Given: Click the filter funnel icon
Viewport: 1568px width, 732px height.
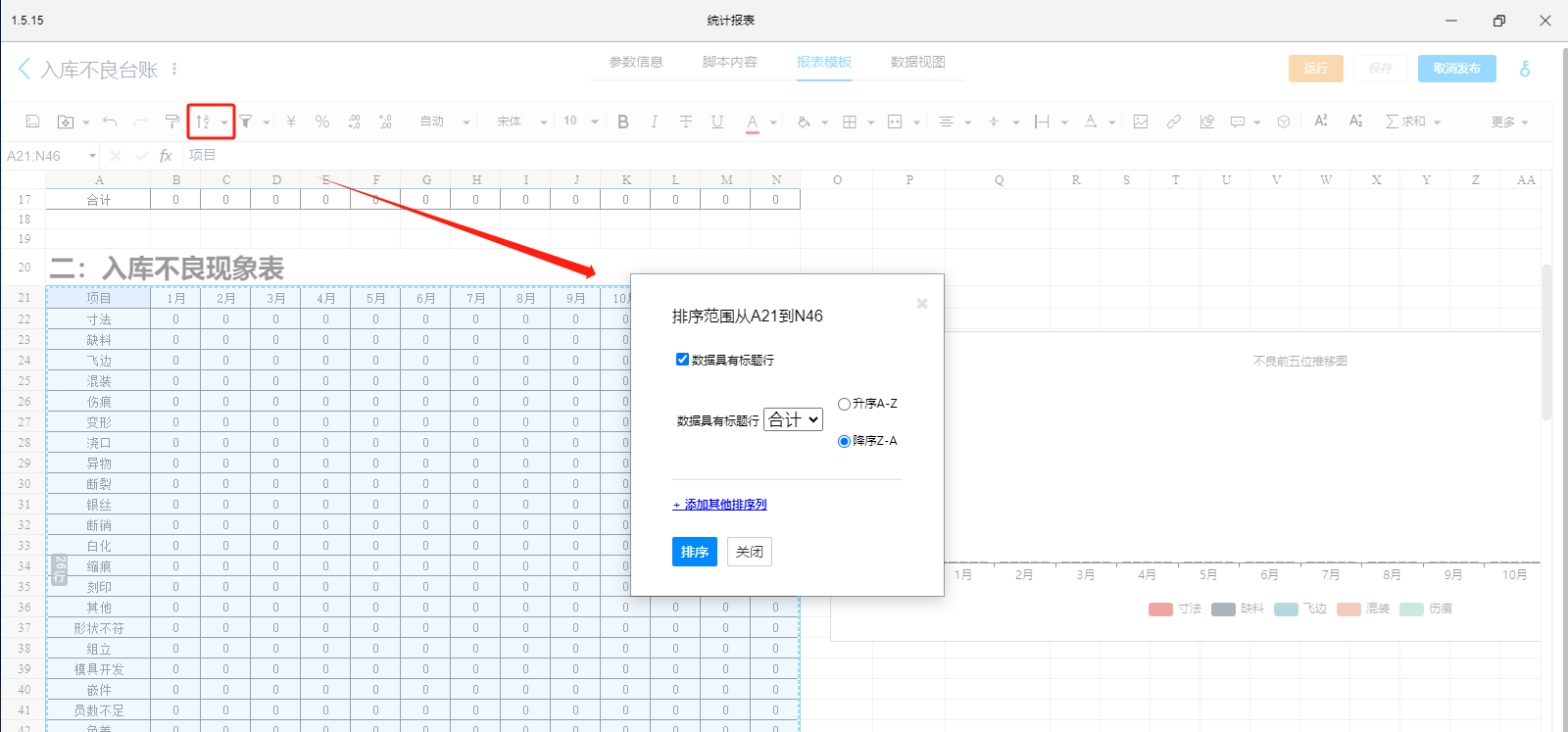Looking at the screenshot, I should 246,122.
